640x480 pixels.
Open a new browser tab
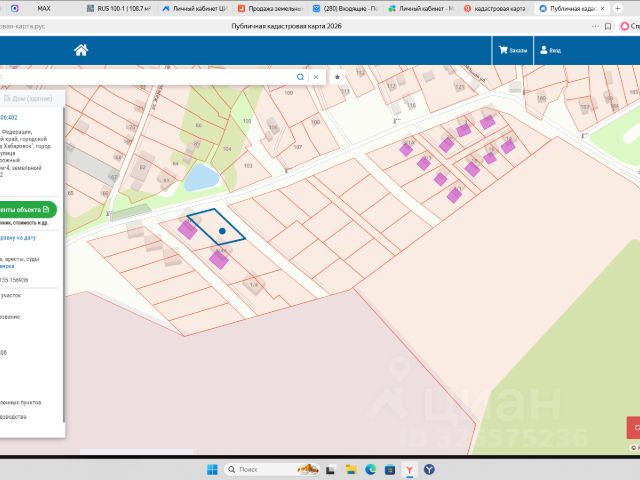tap(618, 8)
